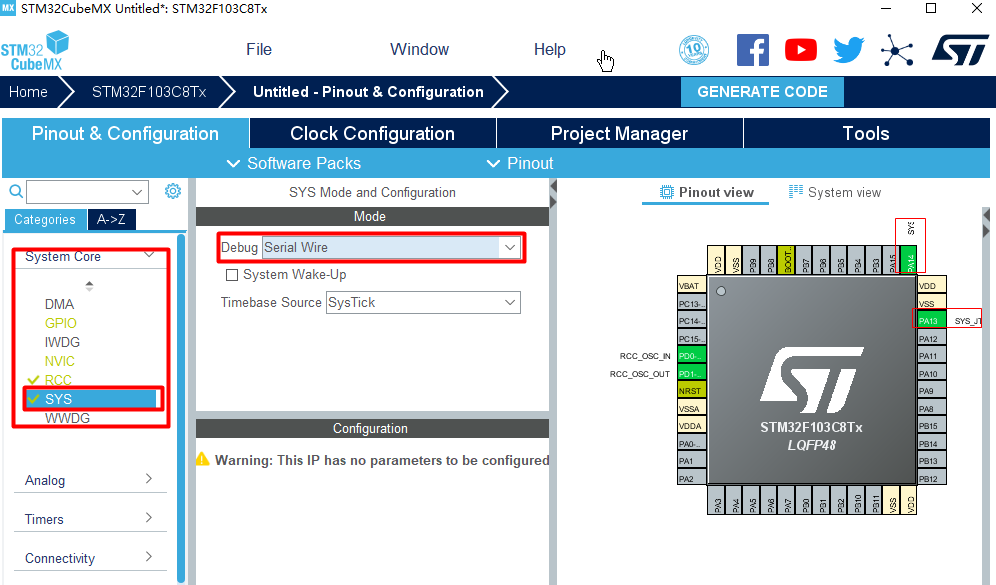Click the VBAT pin on chip
Viewport: 996px width, 585px height.
pyautogui.click(x=692, y=286)
